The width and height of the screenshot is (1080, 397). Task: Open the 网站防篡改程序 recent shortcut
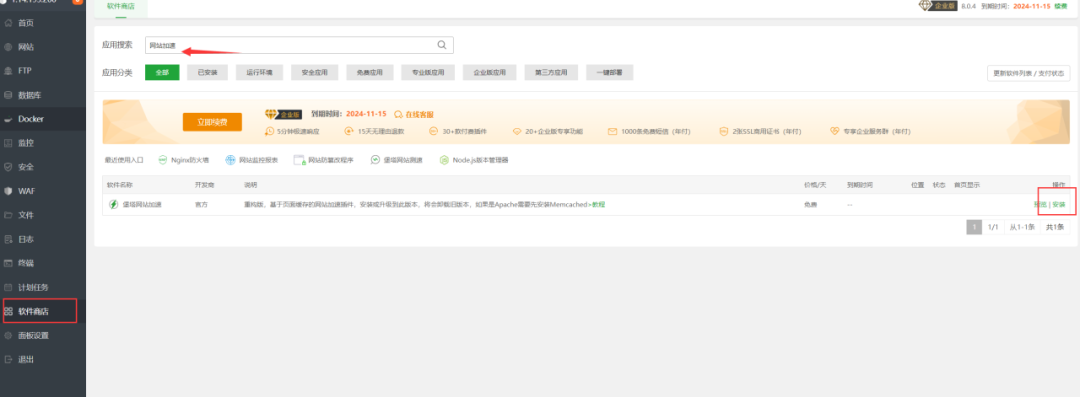[x=323, y=160]
